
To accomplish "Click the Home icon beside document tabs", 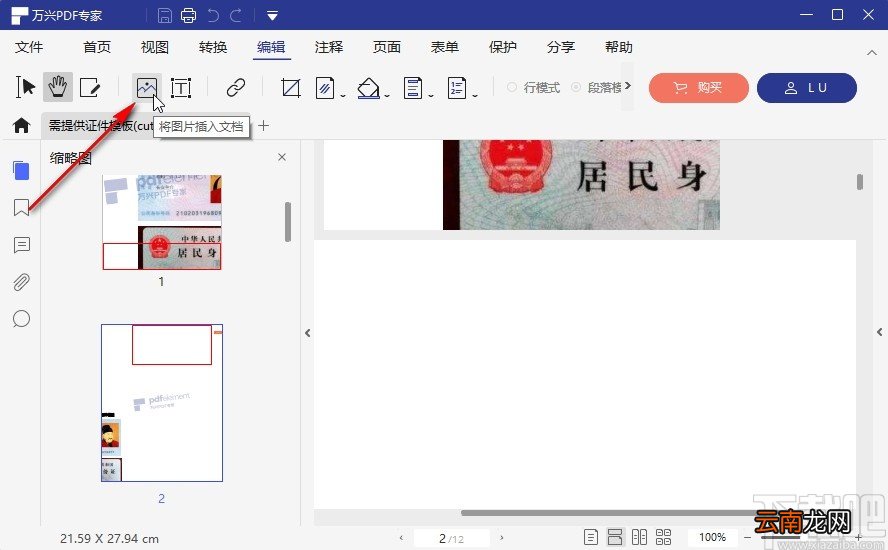I will click(x=22, y=125).
